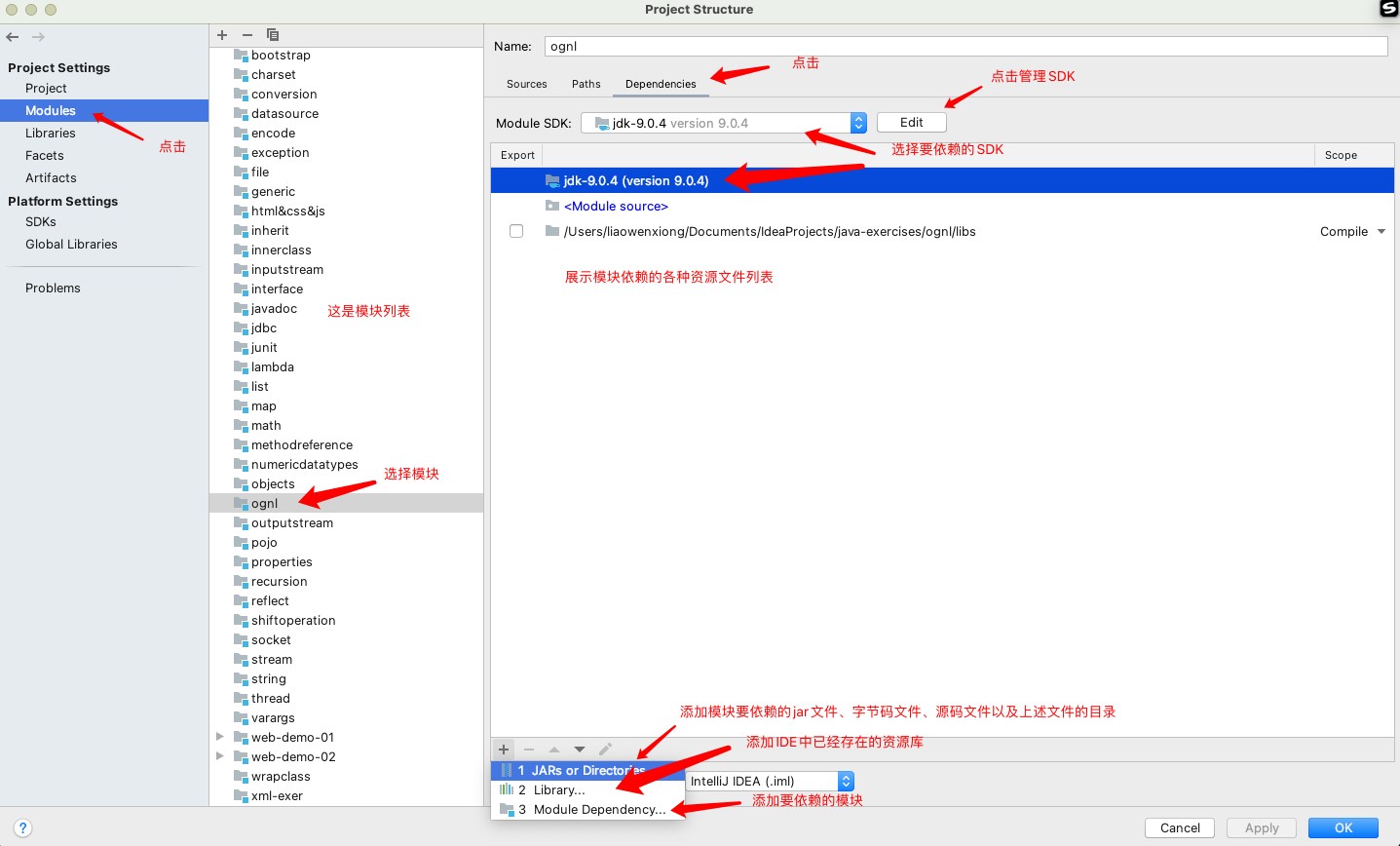
Task: Select the outputstream module
Action: [x=292, y=523]
